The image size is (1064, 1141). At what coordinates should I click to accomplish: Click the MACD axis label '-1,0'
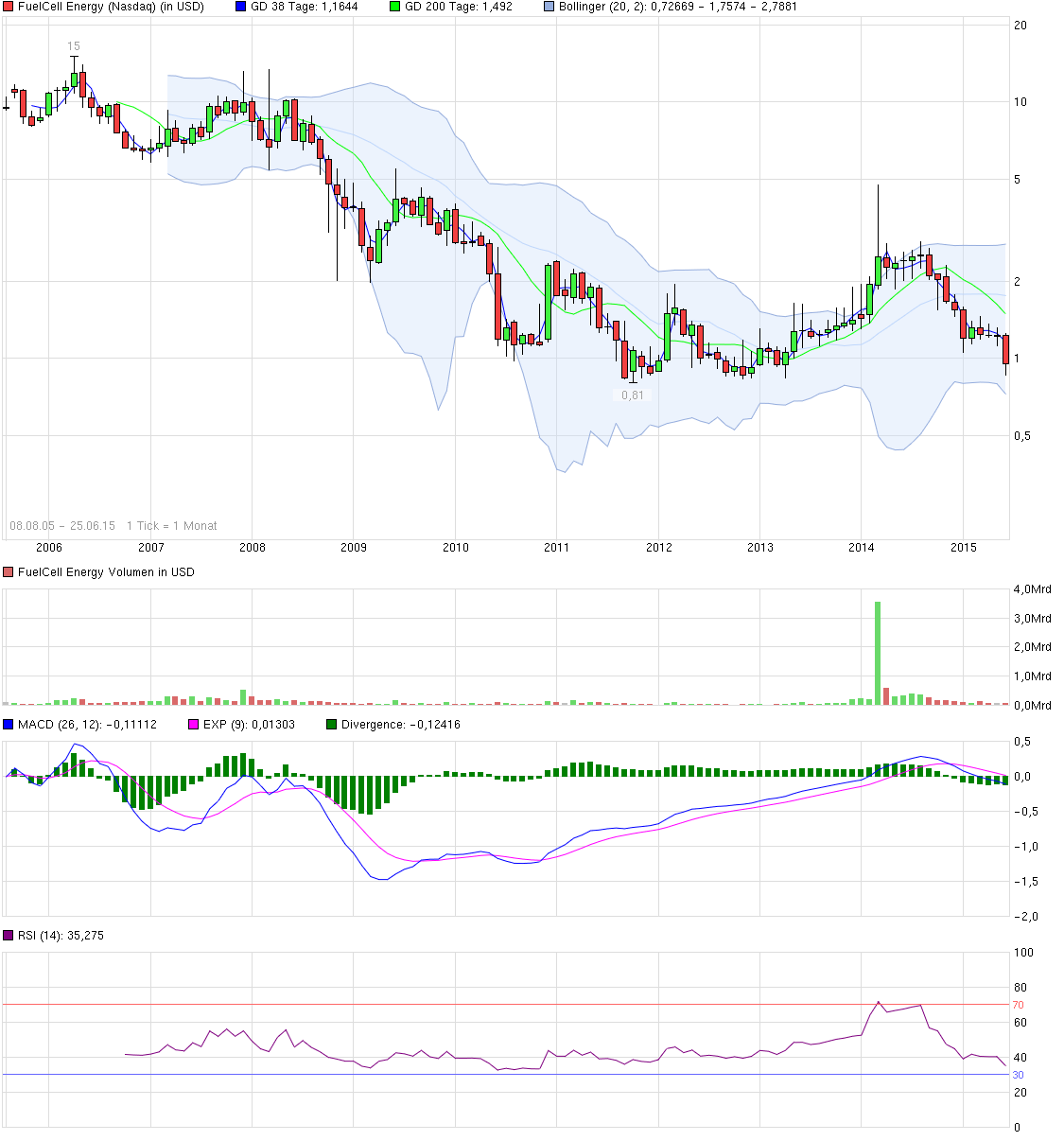[1024, 847]
